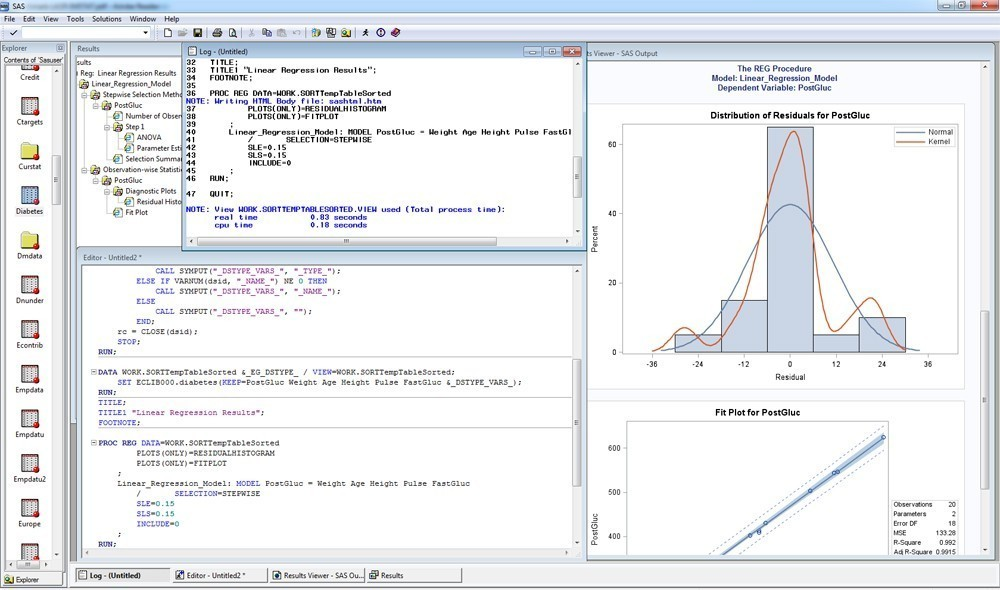Select the Empdata table in Explorer
This screenshot has width=1000, height=590.
tap(29, 379)
